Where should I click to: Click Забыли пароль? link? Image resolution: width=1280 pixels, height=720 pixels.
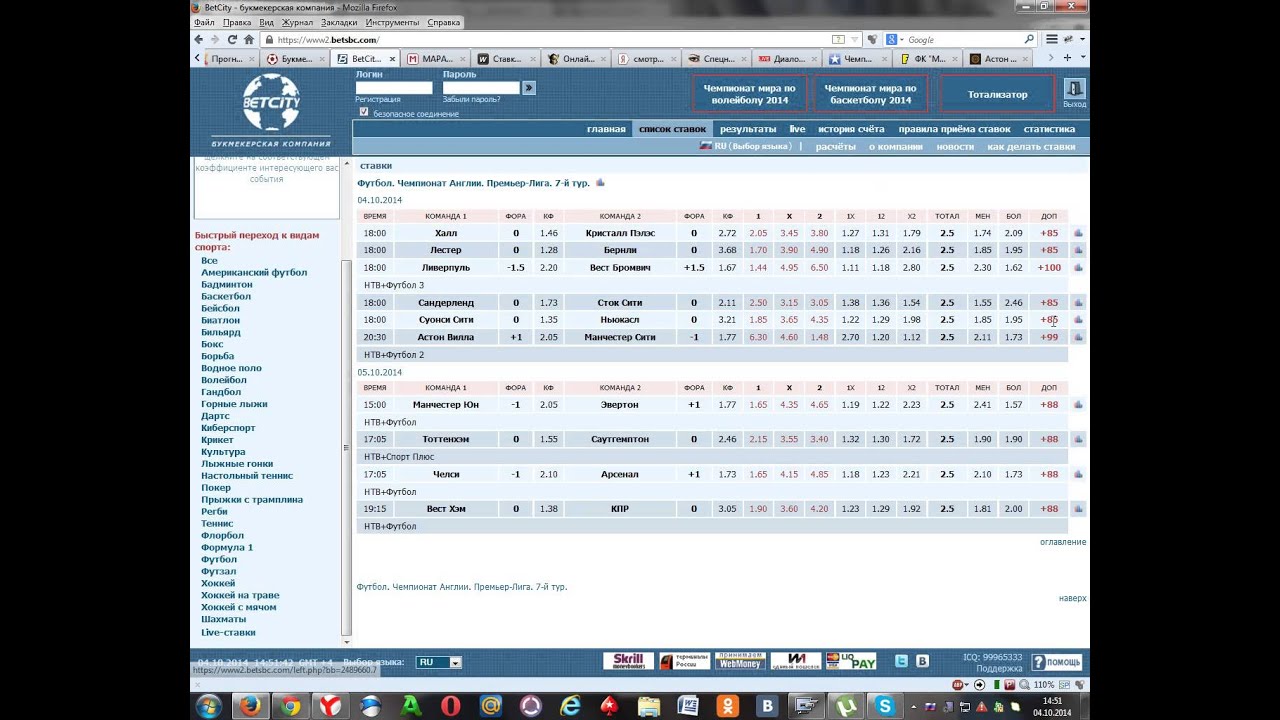pos(472,100)
